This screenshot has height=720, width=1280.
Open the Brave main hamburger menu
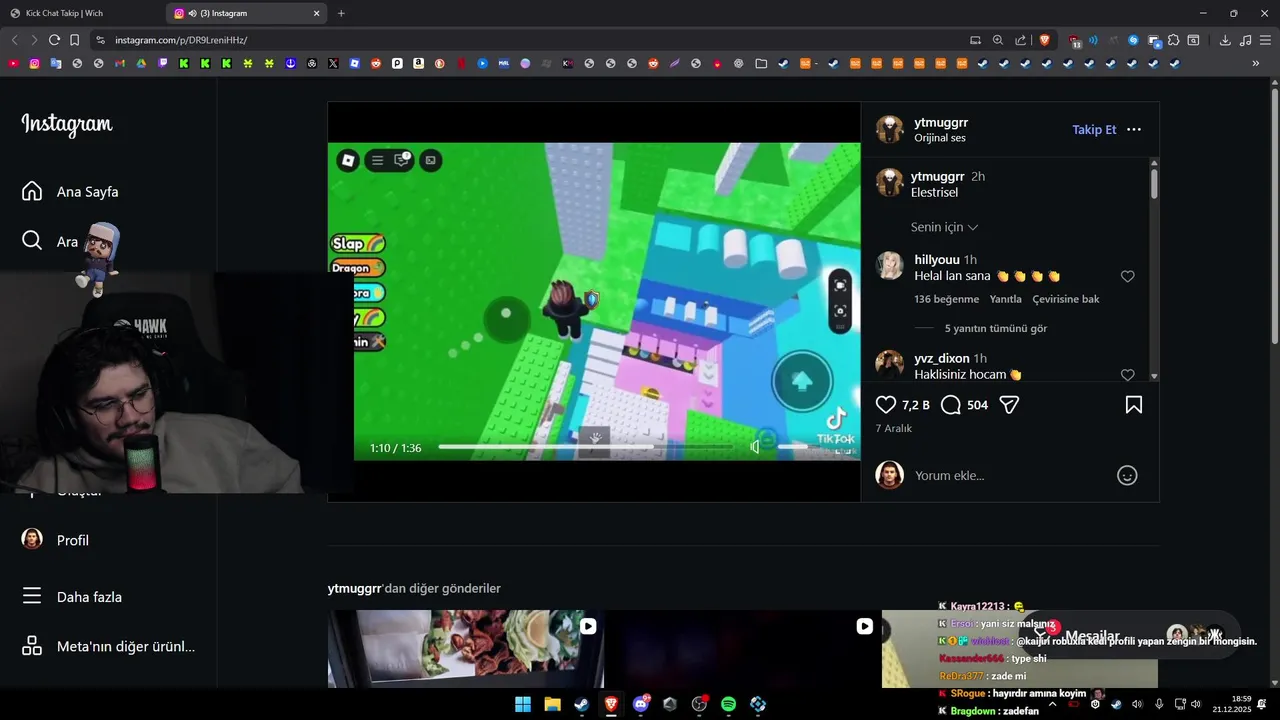pos(1265,40)
